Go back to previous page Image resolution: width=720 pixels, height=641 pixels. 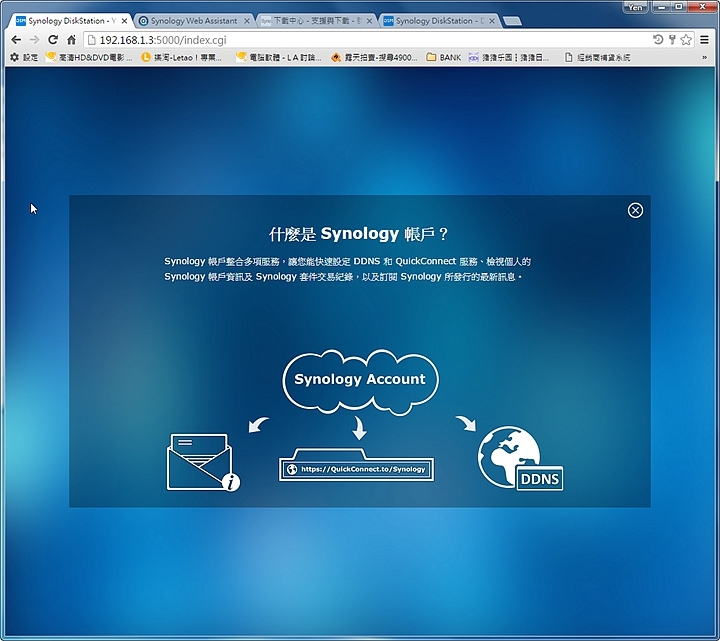[x=16, y=40]
